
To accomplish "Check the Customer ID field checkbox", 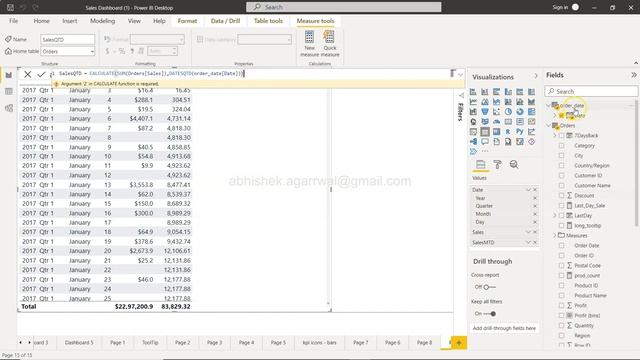I will click(562, 176).
